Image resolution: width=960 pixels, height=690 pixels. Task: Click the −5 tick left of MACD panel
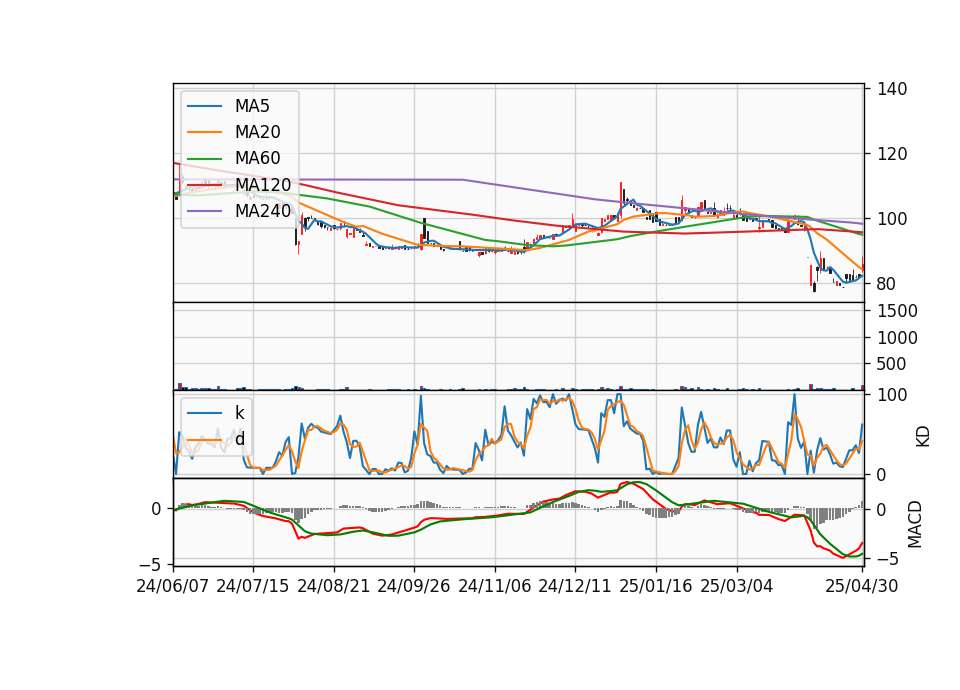click(151, 564)
